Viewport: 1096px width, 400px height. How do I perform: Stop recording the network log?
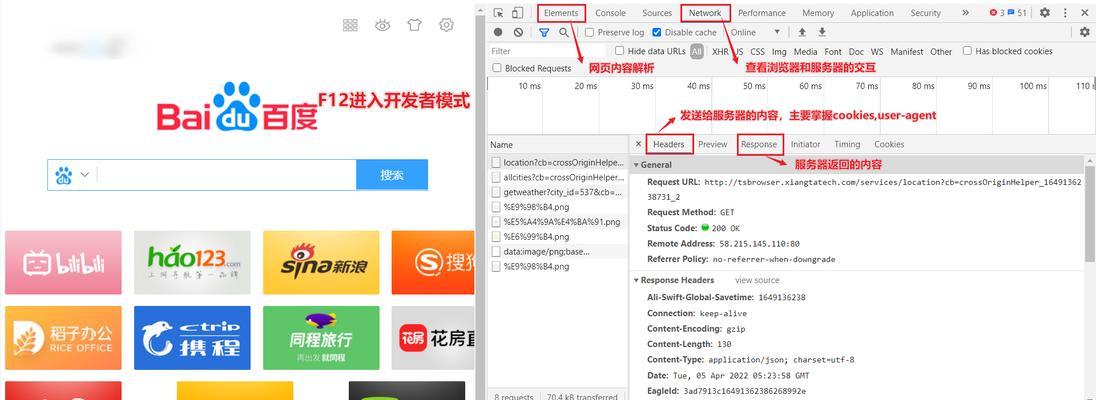tap(498, 32)
